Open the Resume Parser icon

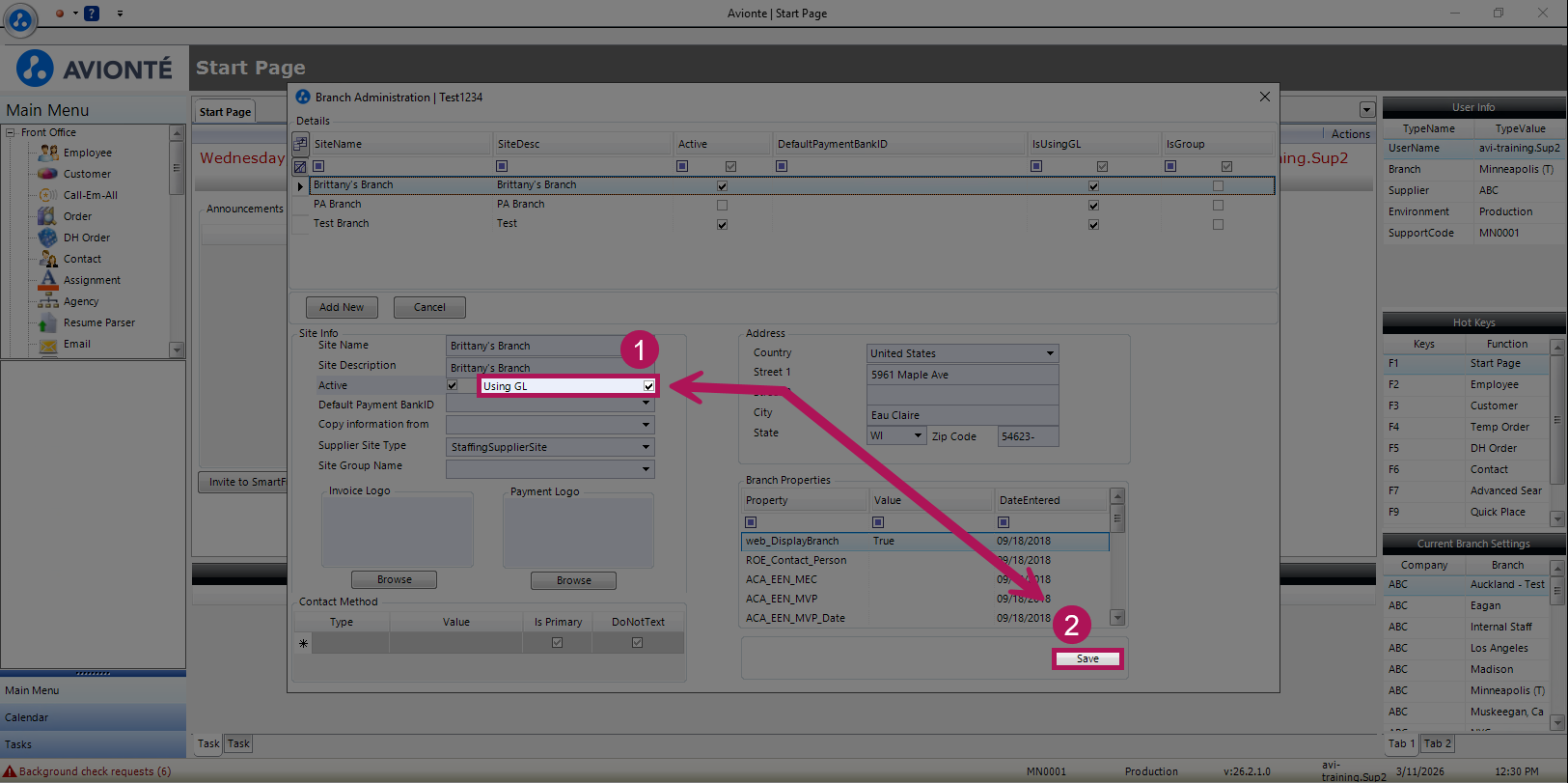(x=48, y=322)
